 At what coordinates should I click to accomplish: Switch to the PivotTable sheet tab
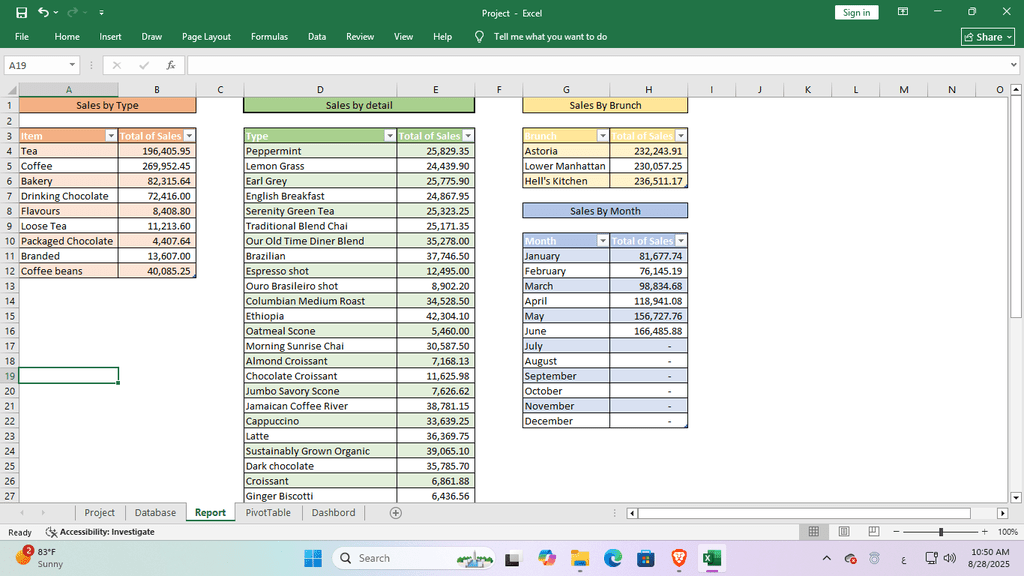268,513
